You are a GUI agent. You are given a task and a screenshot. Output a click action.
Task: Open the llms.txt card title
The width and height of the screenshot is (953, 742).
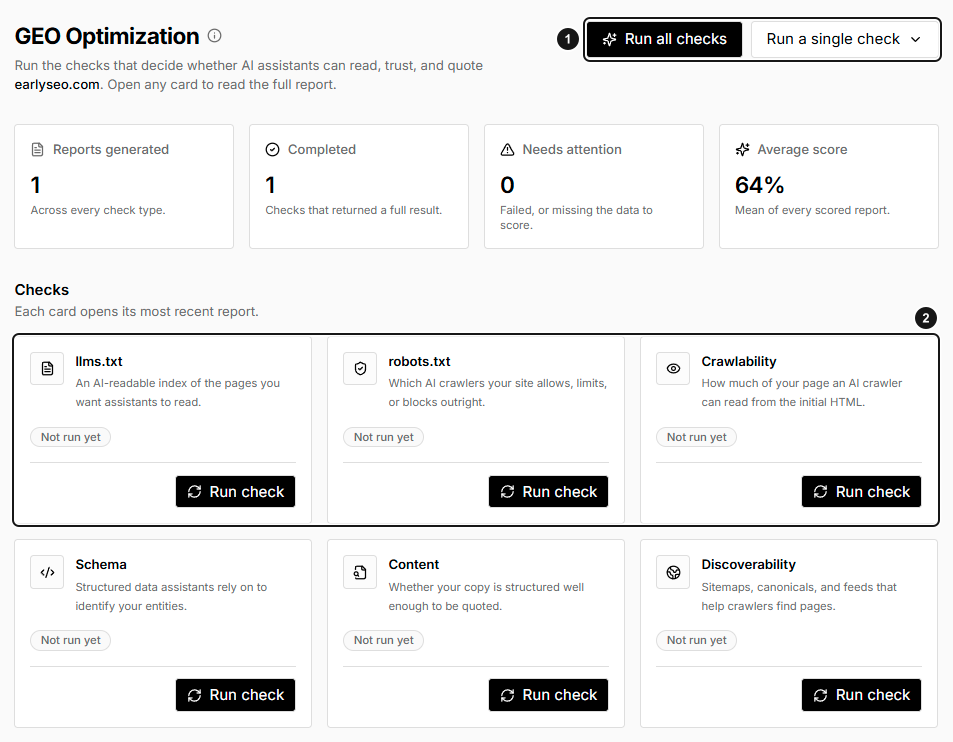(x=99, y=362)
